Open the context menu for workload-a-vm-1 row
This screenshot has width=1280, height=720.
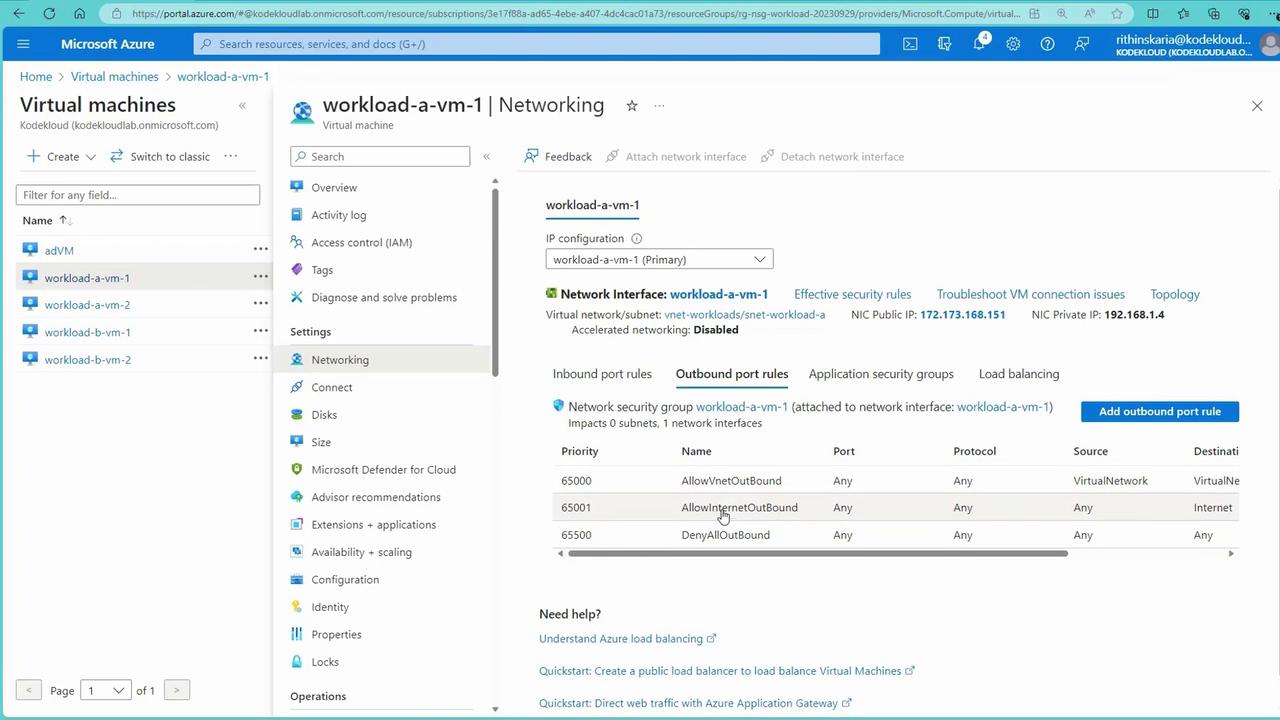click(260, 277)
